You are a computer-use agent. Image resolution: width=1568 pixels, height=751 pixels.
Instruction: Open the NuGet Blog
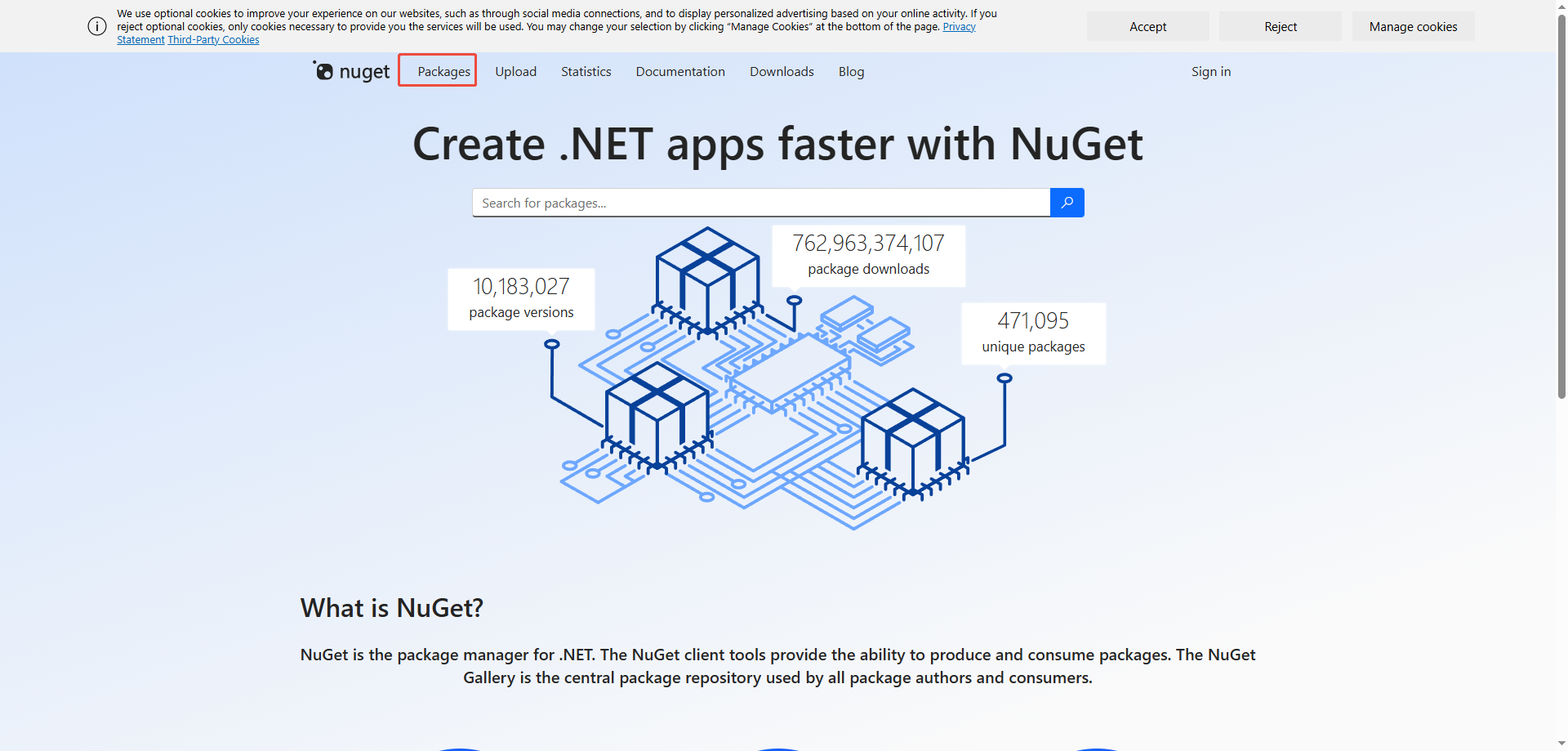coord(851,72)
